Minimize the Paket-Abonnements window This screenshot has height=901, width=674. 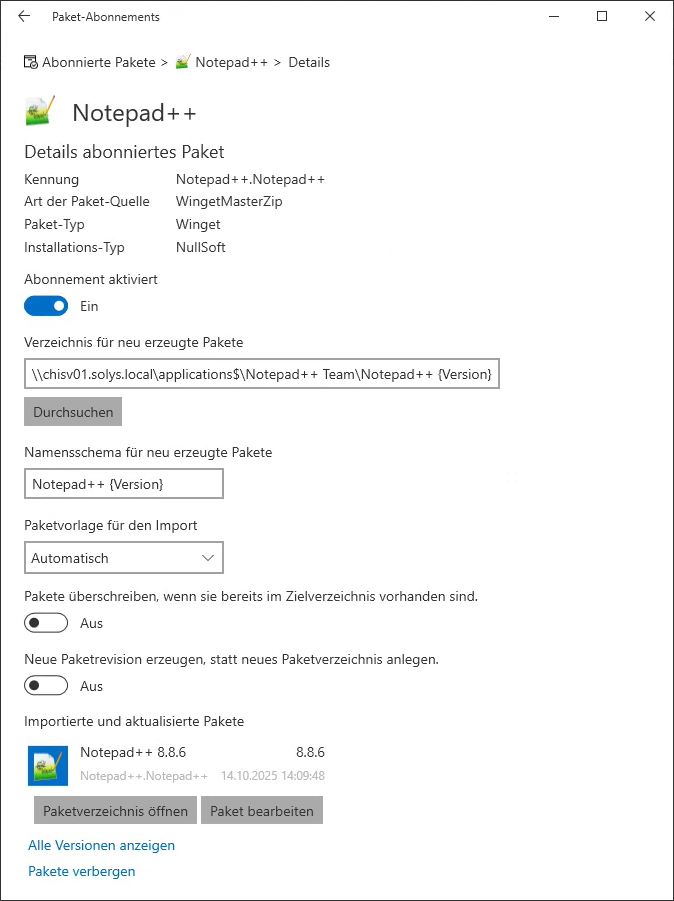(556, 17)
